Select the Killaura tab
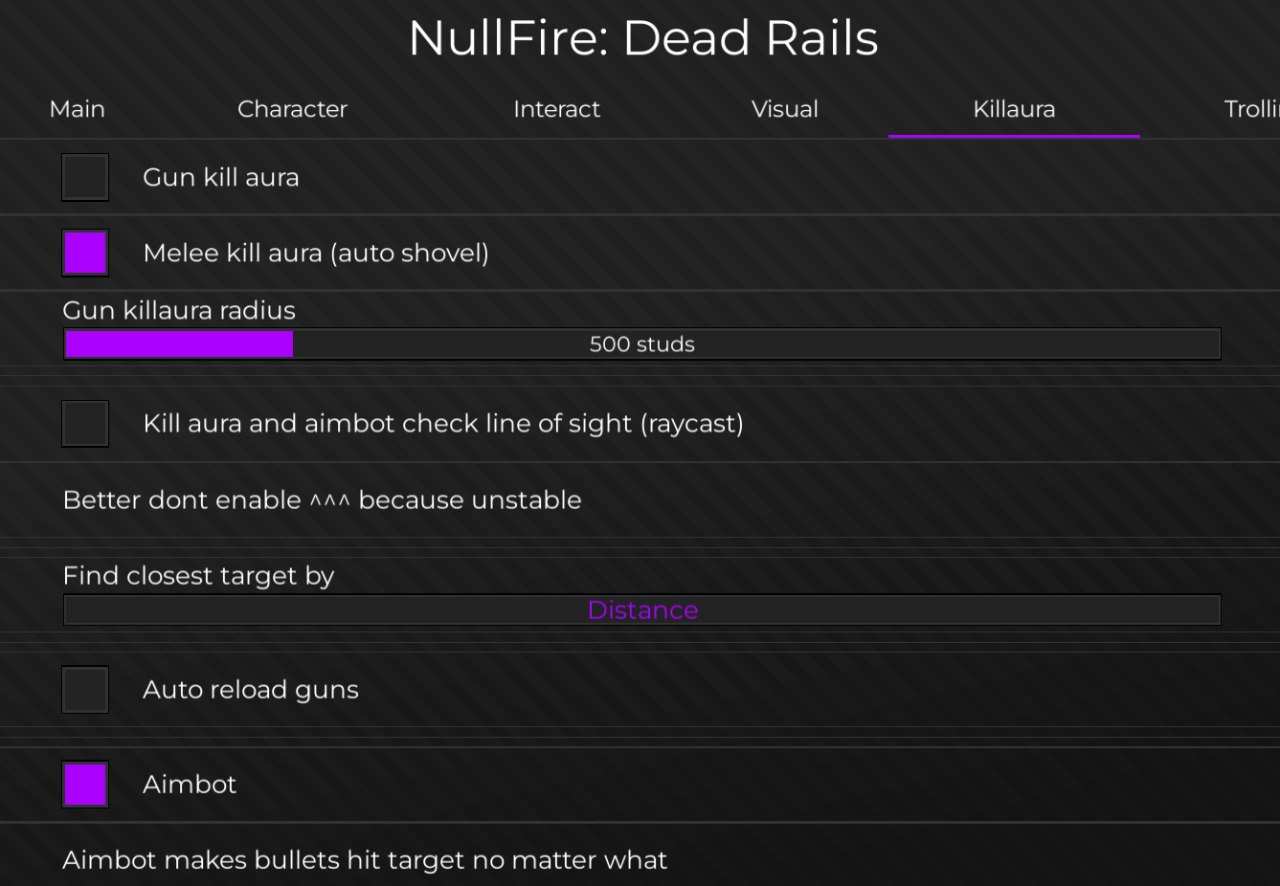Screen dimensions: 1280x886 coord(1014,109)
